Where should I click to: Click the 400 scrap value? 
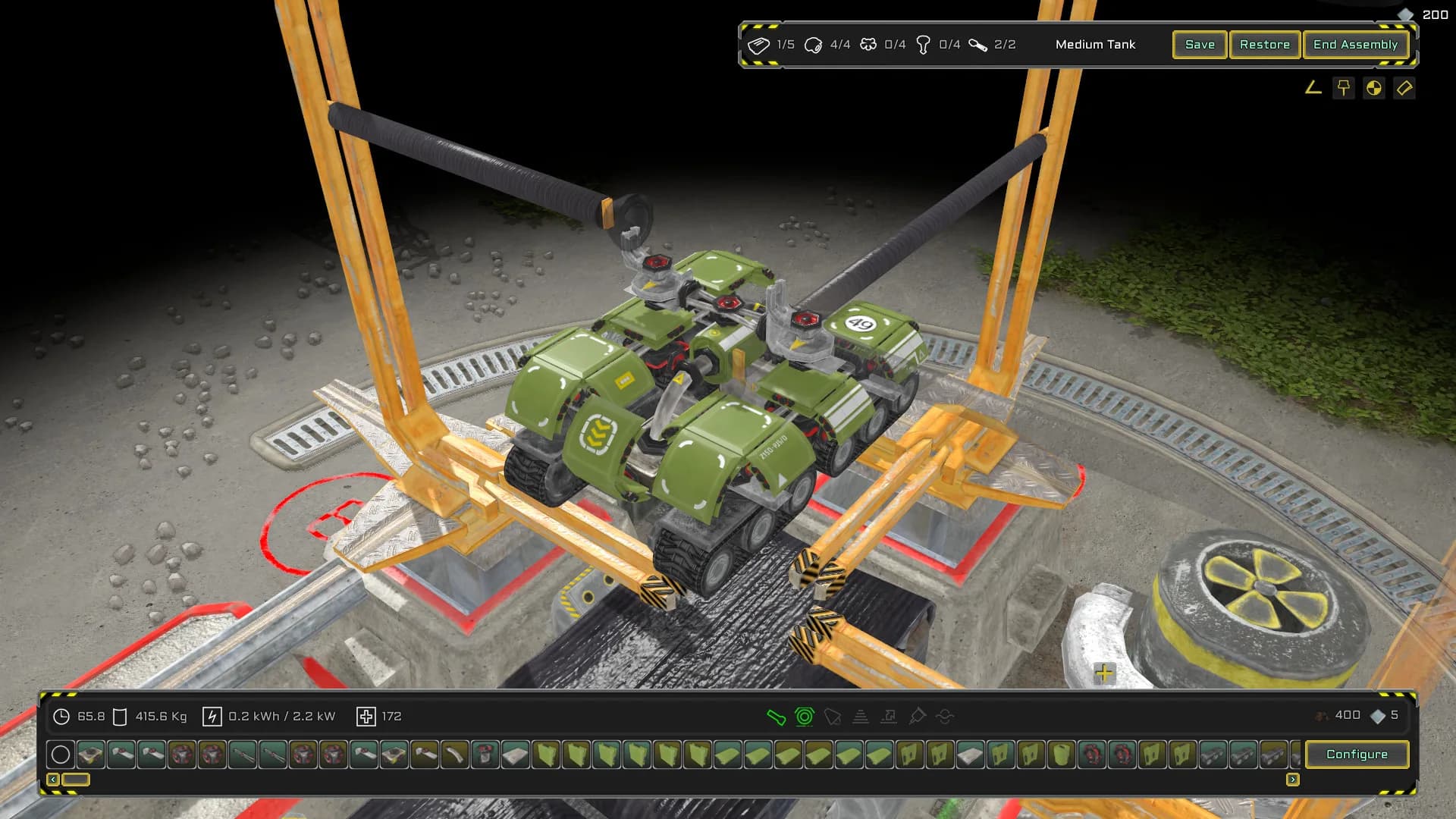(x=1348, y=715)
